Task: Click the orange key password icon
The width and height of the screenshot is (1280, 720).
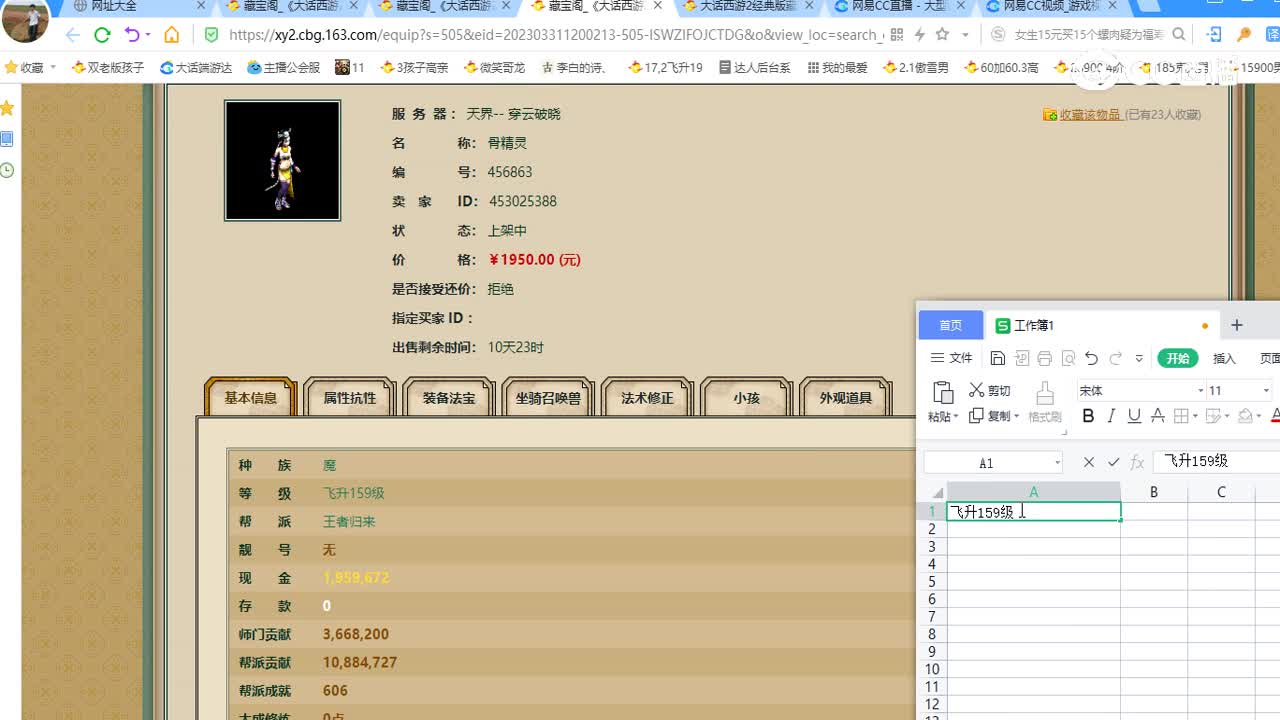Action: pos(1245,35)
